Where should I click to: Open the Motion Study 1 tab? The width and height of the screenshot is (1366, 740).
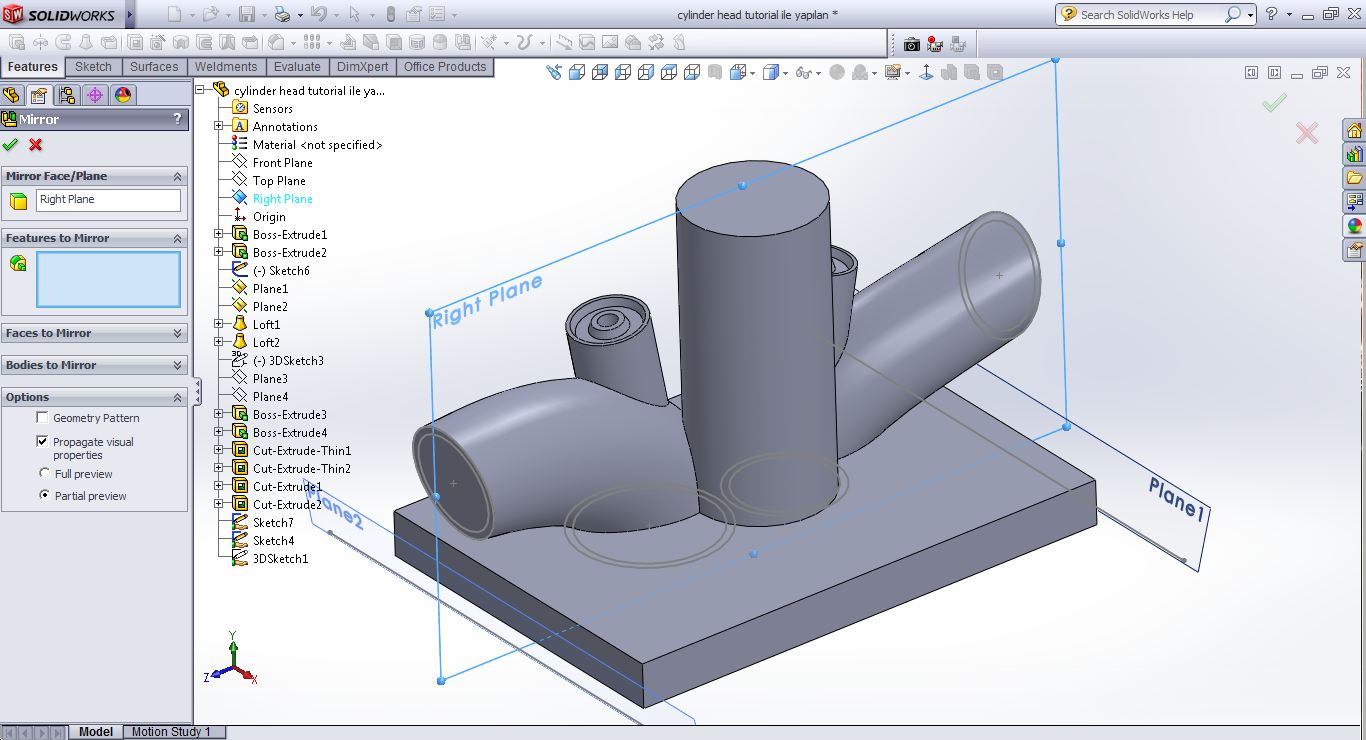click(171, 732)
